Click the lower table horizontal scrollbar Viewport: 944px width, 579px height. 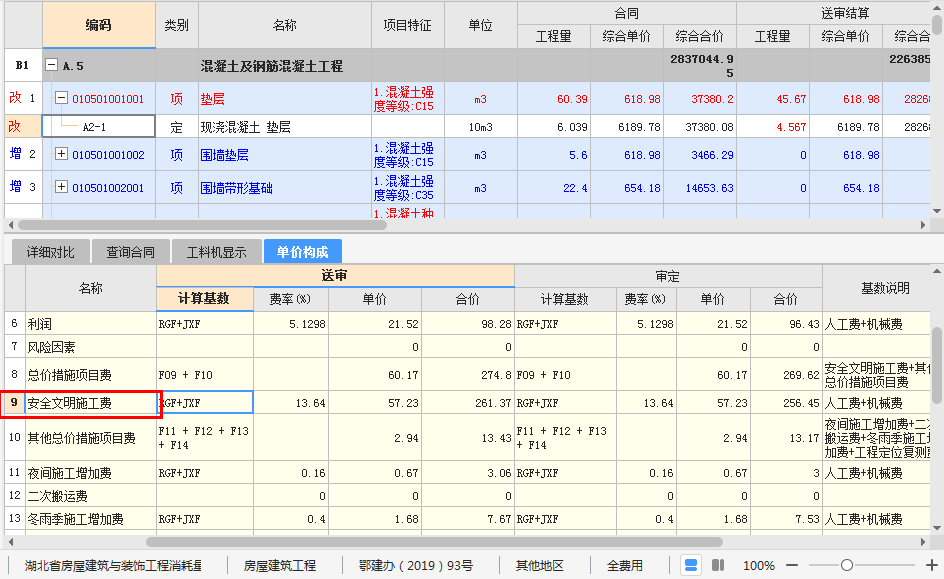pyautogui.click(x=434, y=542)
